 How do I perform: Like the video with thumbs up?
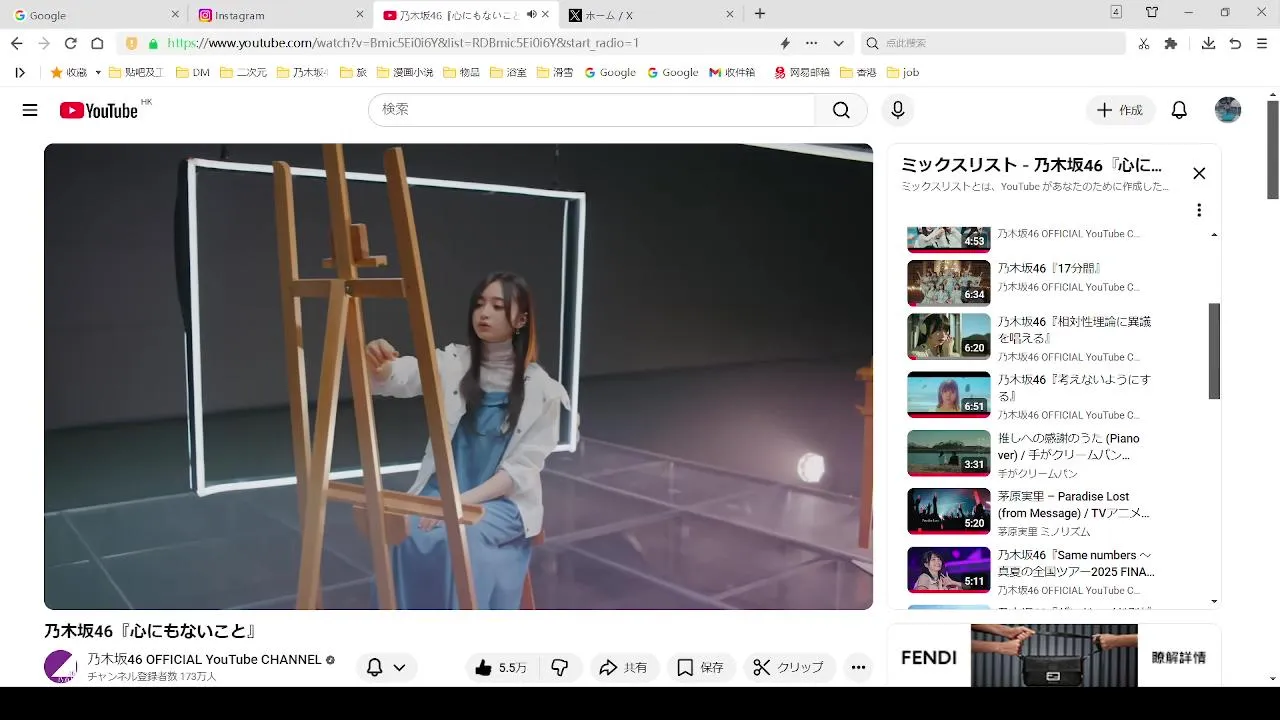click(x=501, y=667)
